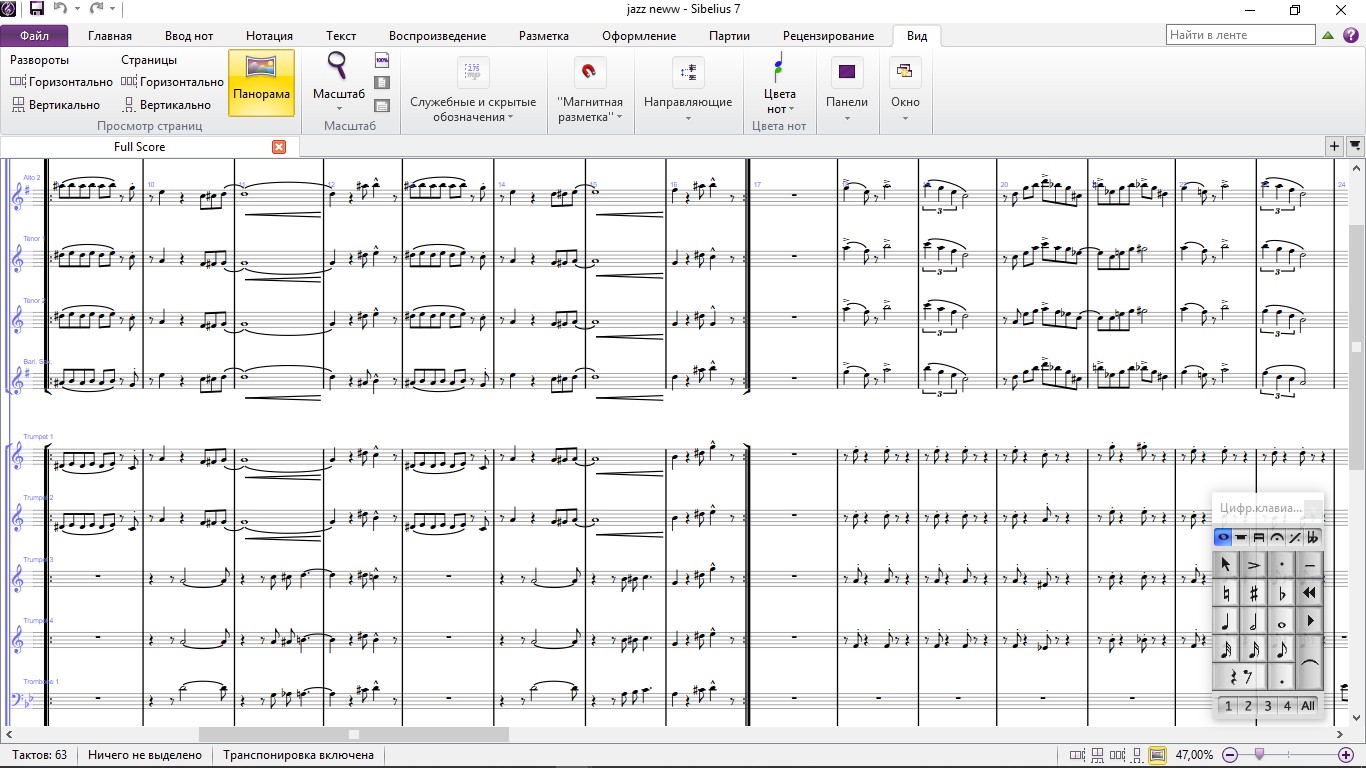Choose the whole note on keypad
The image size is (1366, 768).
click(1282, 622)
